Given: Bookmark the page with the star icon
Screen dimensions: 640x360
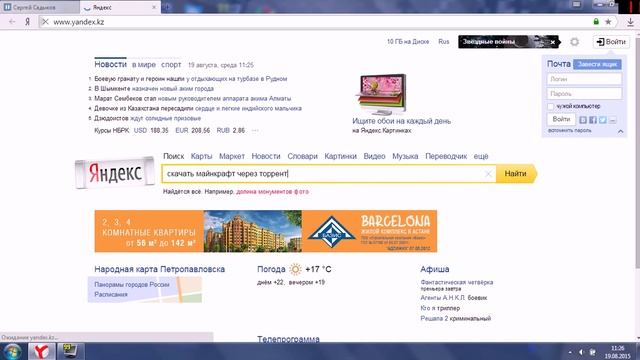Looking at the screenshot, I should click(608, 22).
